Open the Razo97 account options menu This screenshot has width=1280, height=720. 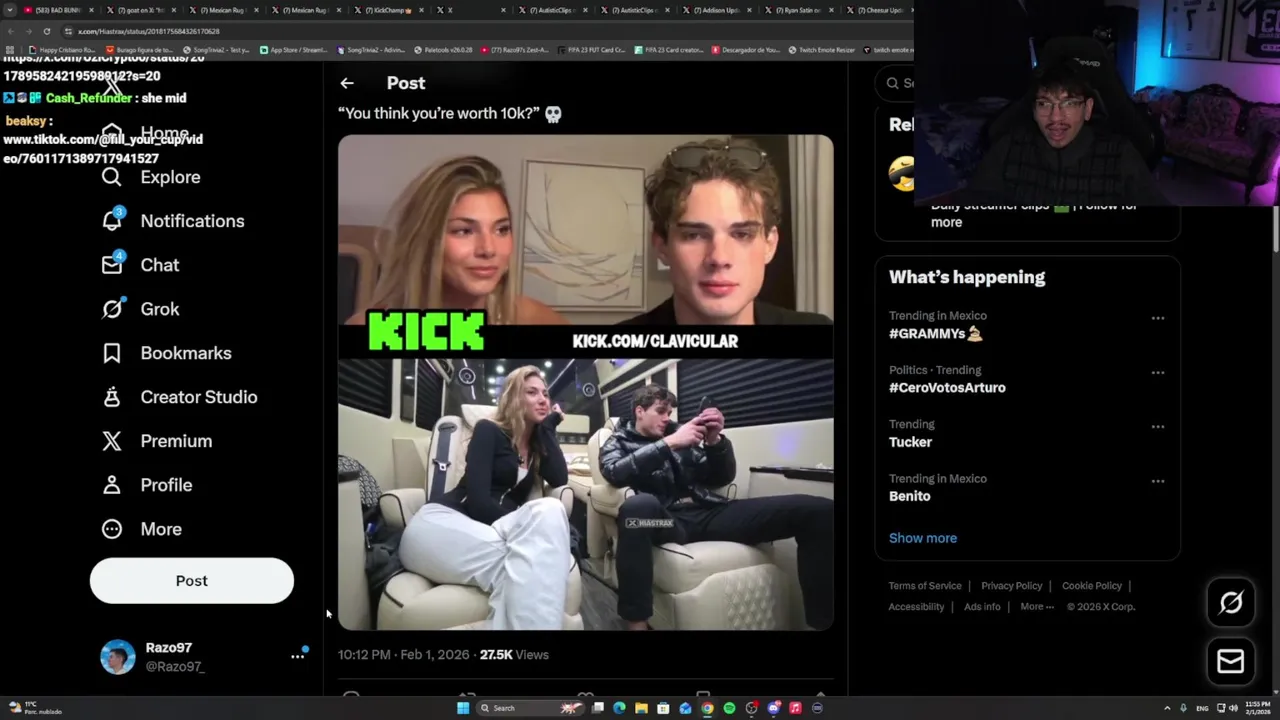[297, 656]
